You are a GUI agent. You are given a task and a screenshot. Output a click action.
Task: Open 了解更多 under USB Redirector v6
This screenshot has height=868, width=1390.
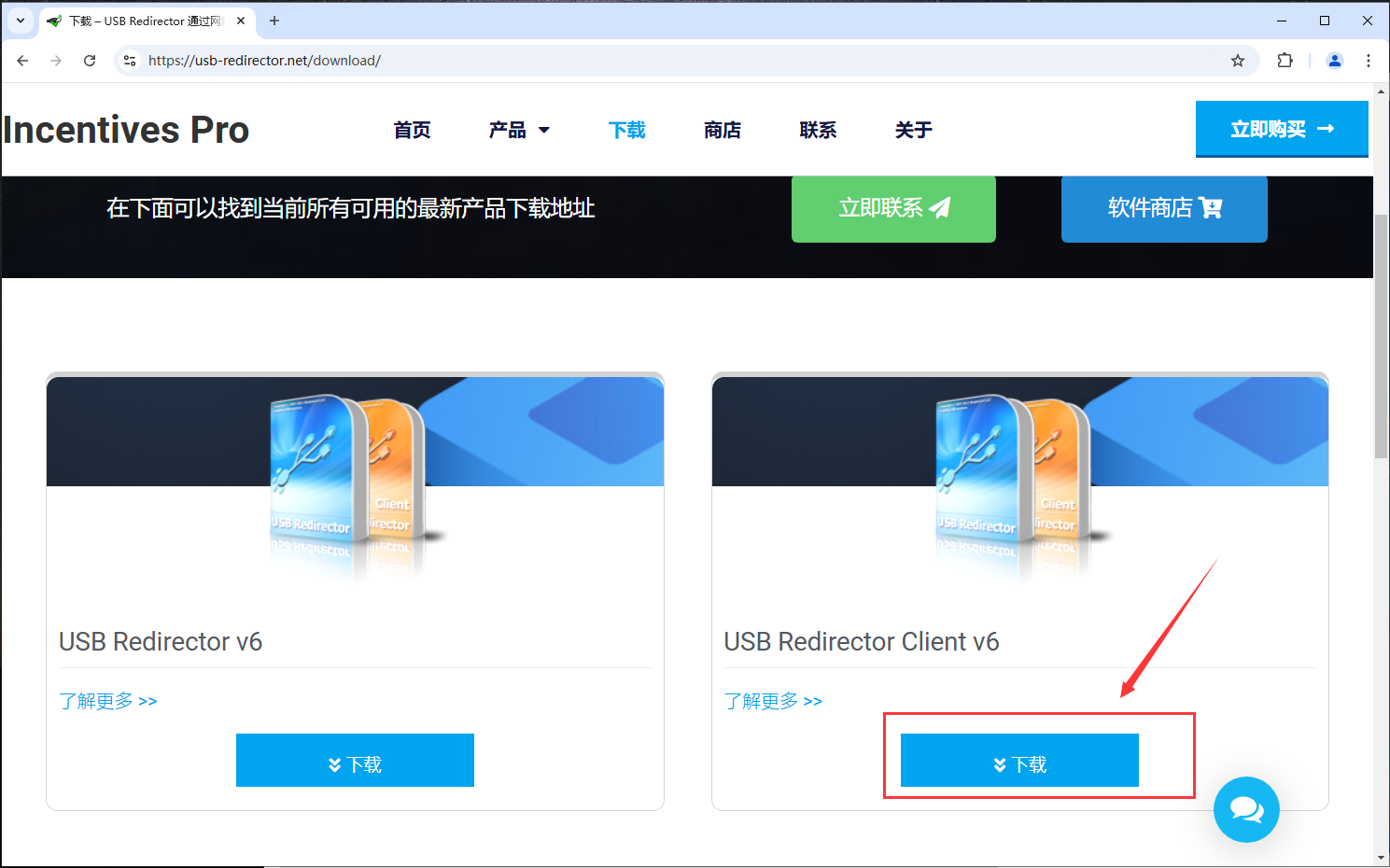coord(108,701)
